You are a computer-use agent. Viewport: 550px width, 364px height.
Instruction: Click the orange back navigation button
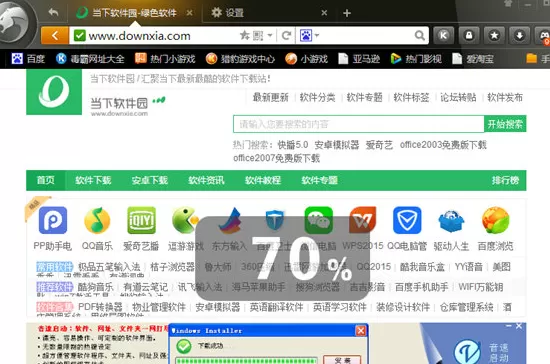tap(55, 35)
